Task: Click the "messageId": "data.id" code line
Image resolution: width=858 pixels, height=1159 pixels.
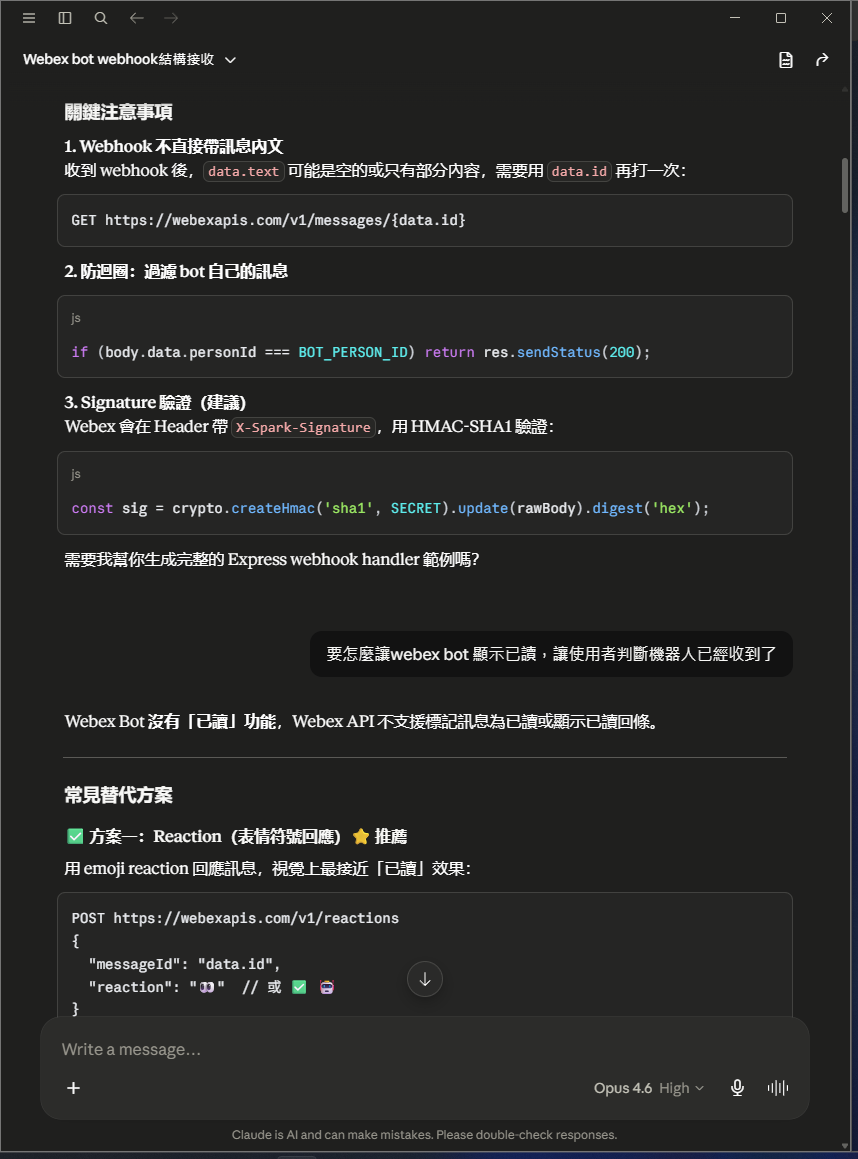Action: pos(185,964)
